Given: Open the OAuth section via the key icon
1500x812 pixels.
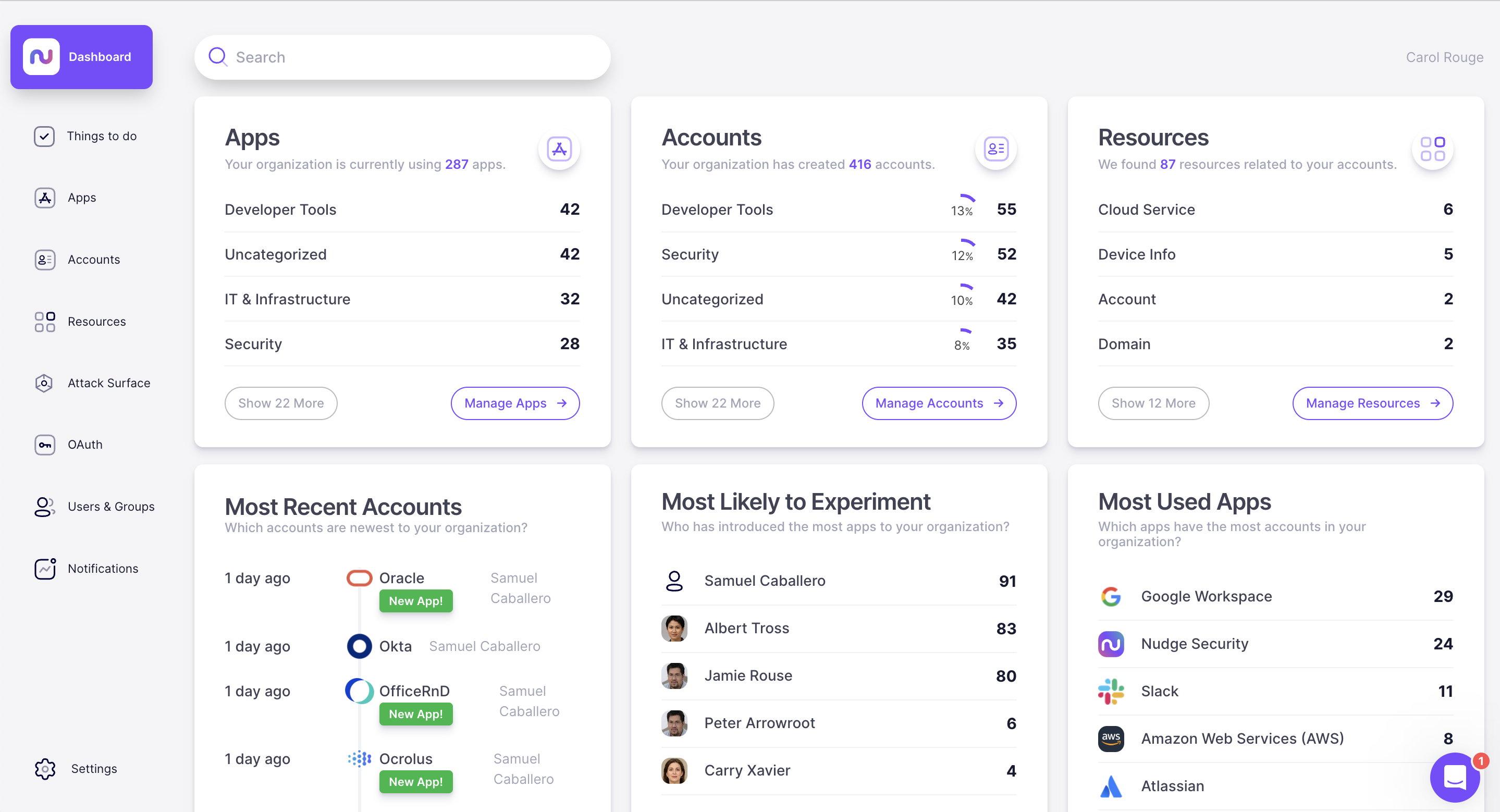Looking at the screenshot, I should (x=85, y=445).
